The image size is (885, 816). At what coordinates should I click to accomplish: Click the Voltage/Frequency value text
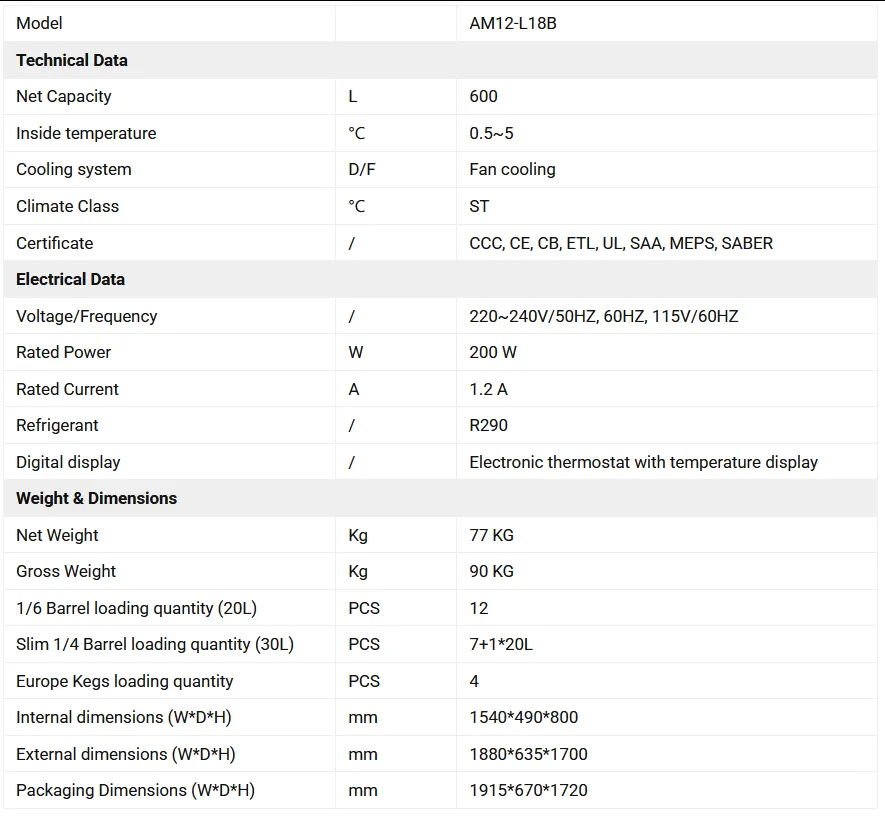pyautogui.click(x=603, y=316)
